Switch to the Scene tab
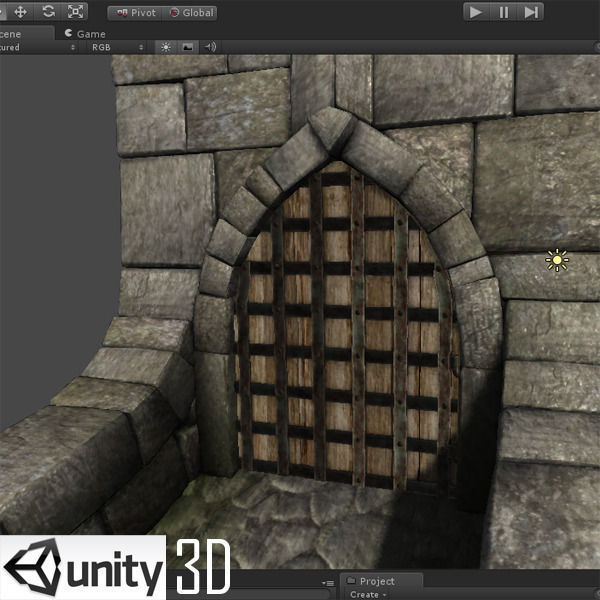Viewport: 600px width, 600px height. [25, 34]
